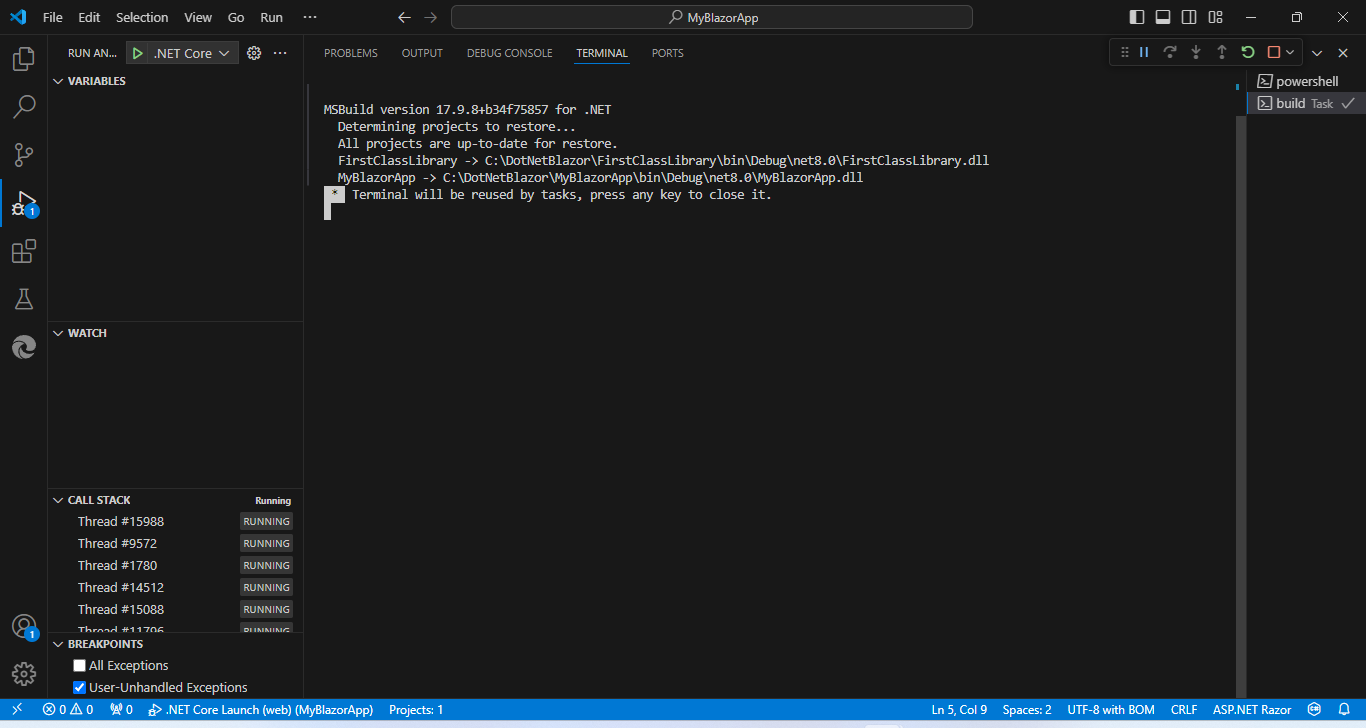Step Out using the debug toolbar
This screenshot has width=1366, height=728.
1221,52
